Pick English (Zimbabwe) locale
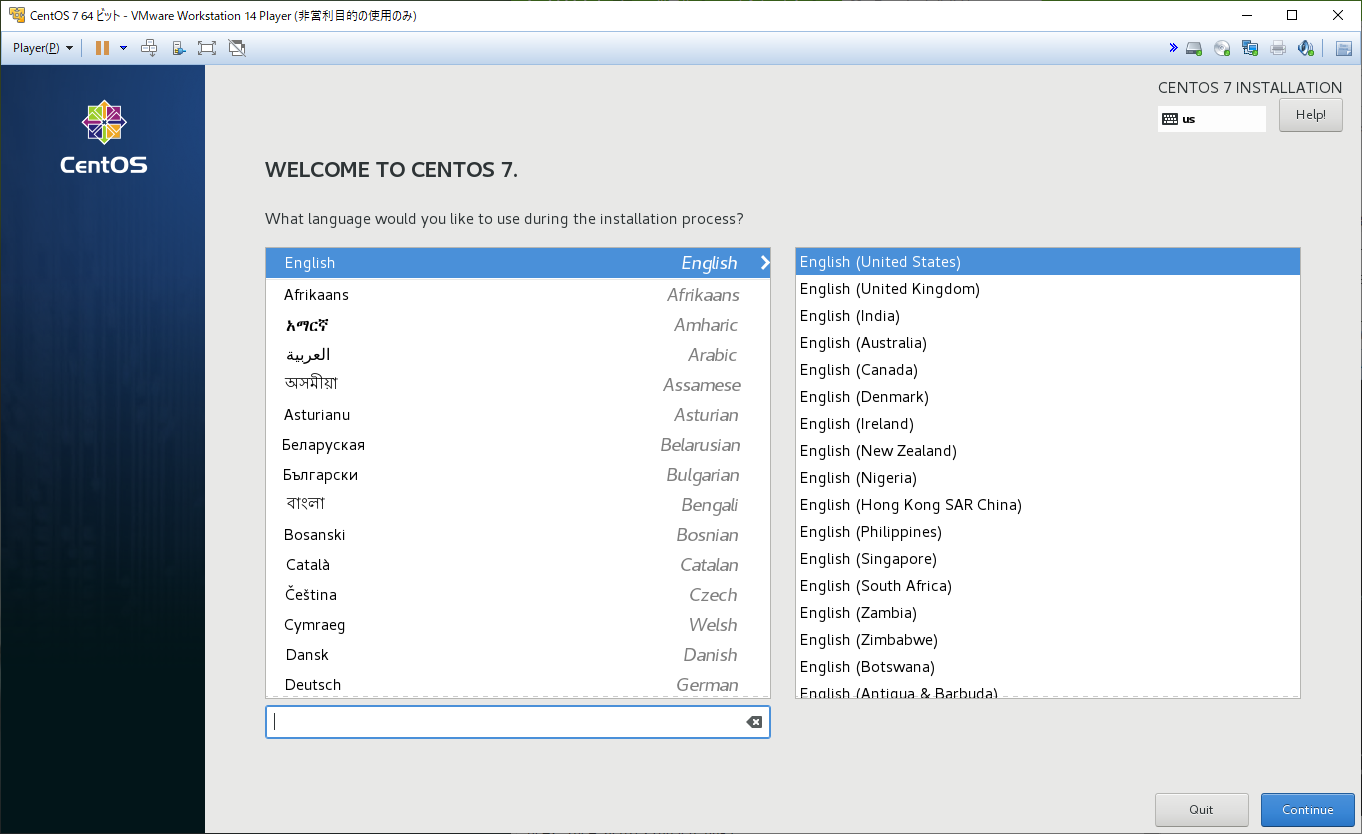This screenshot has height=834, width=1362. point(1048,640)
